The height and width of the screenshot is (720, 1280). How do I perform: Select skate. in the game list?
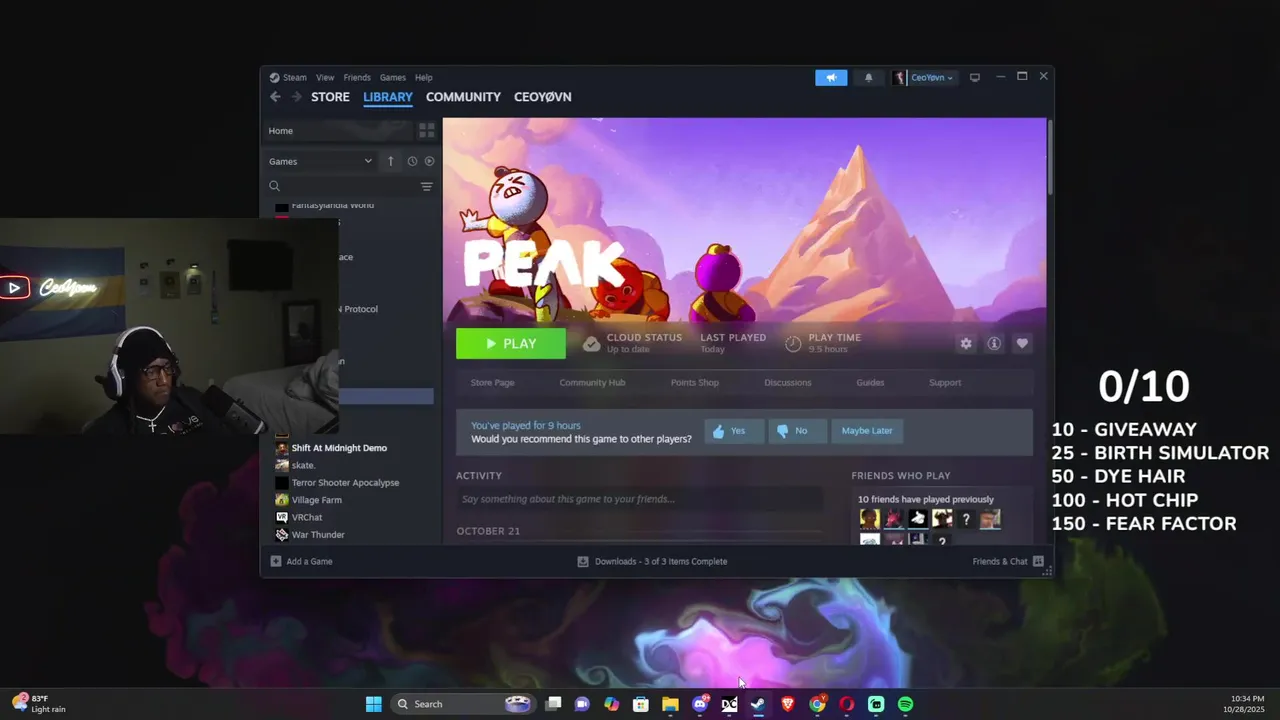(x=303, y=465)
